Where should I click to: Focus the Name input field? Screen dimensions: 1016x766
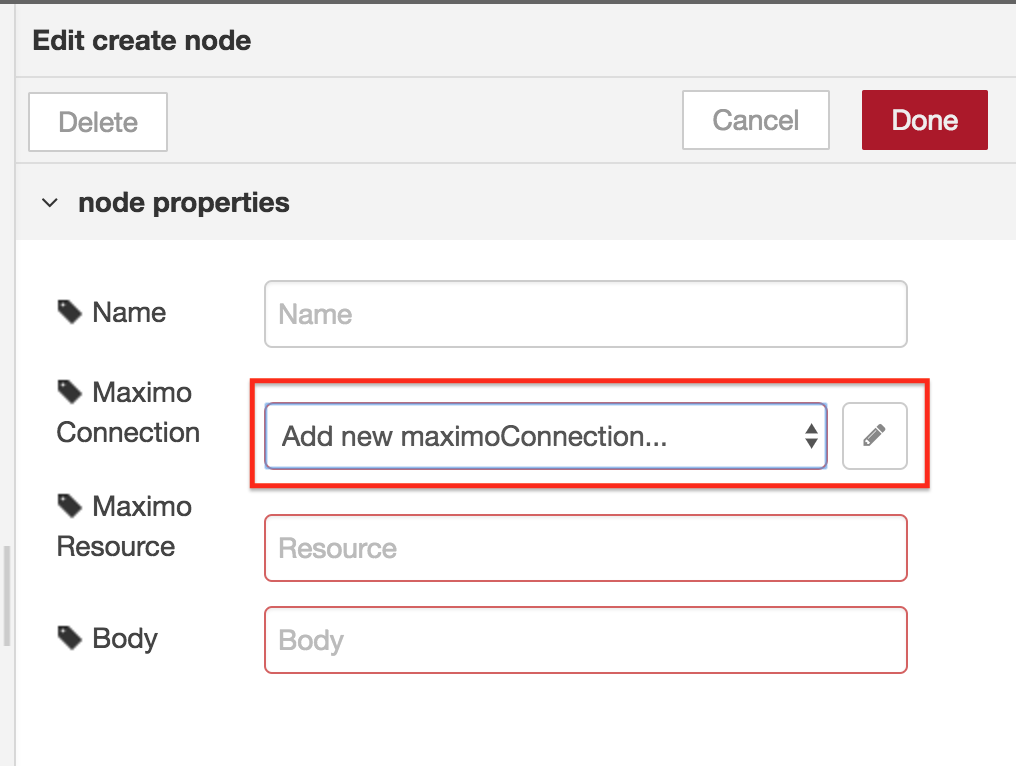(x=586, y=314)
